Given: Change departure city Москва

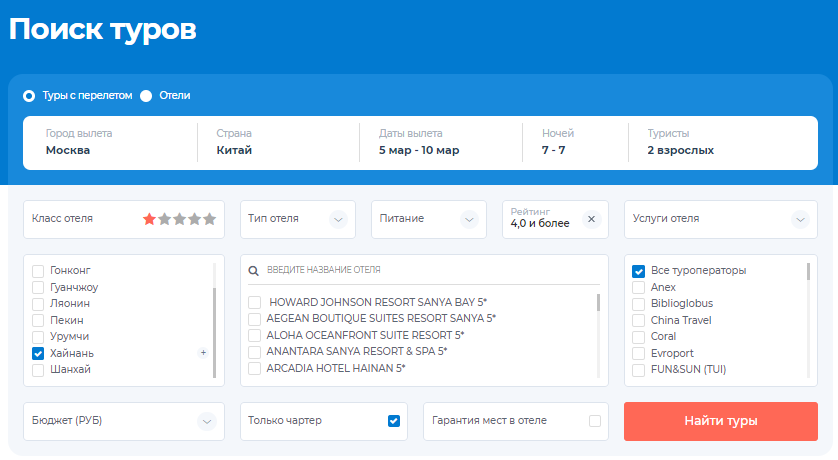Looking at the screenshot, I should coord(110,143).
